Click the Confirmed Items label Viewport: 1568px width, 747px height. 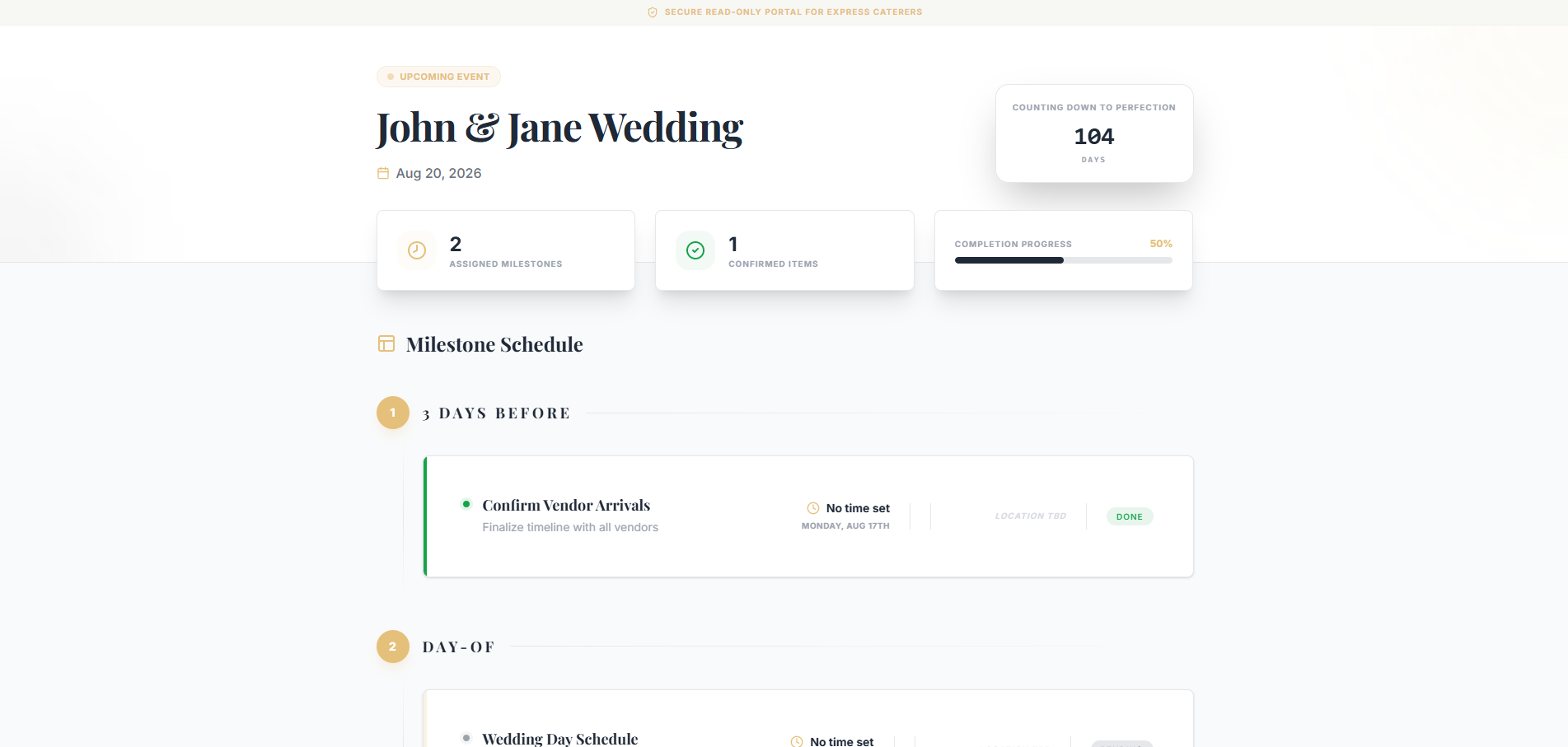[x=773, y=264]
